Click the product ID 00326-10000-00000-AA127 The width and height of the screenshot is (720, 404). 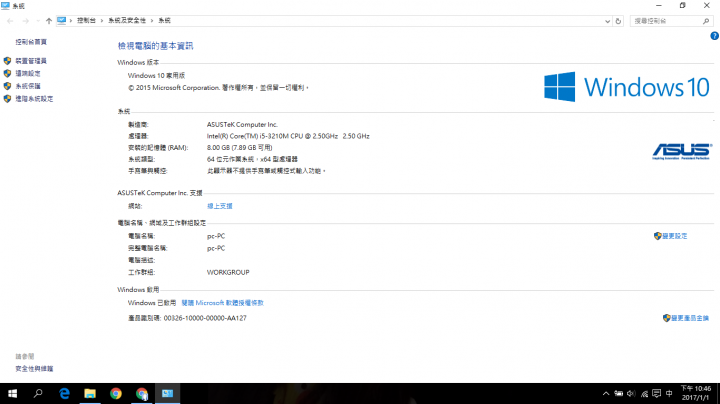click(205, 318)
